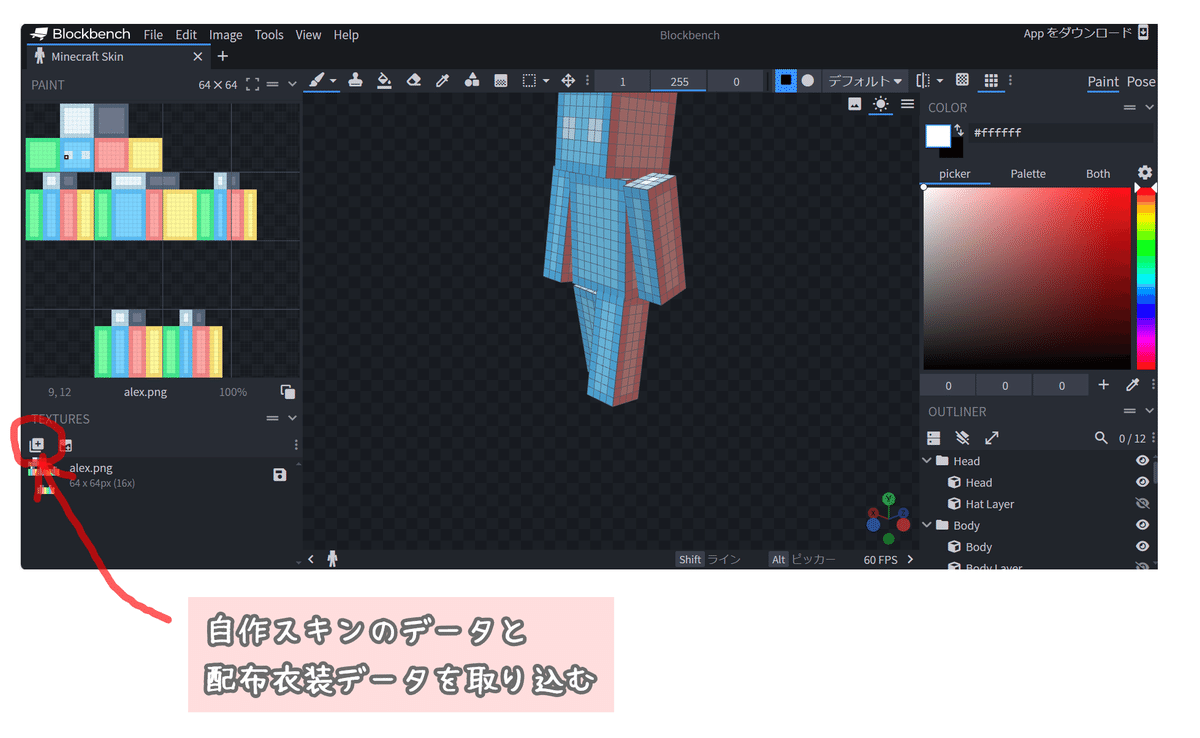Image resolution: width=1200 pixels, height=738 pixels.
Task: Open the viewport hamburger menu
Action: pyautogui.click(x=907, y=104)
